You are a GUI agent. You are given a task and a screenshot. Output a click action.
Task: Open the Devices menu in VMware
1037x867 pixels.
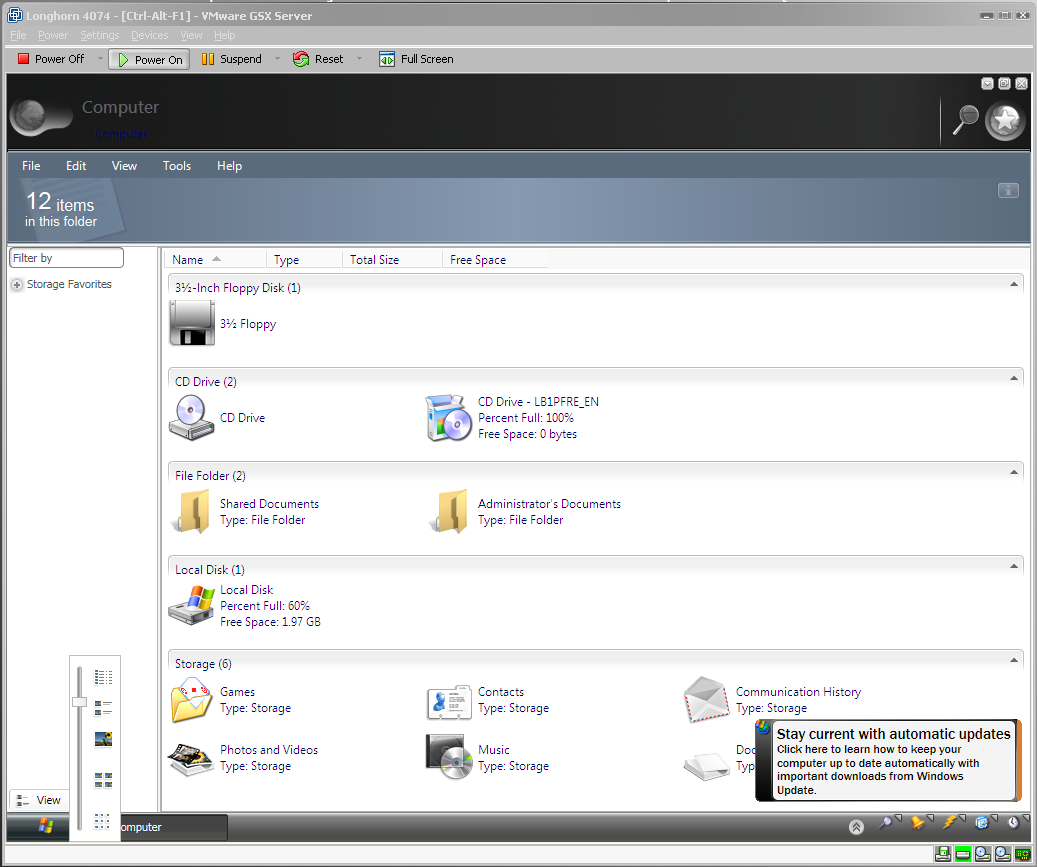coord(150,35)
